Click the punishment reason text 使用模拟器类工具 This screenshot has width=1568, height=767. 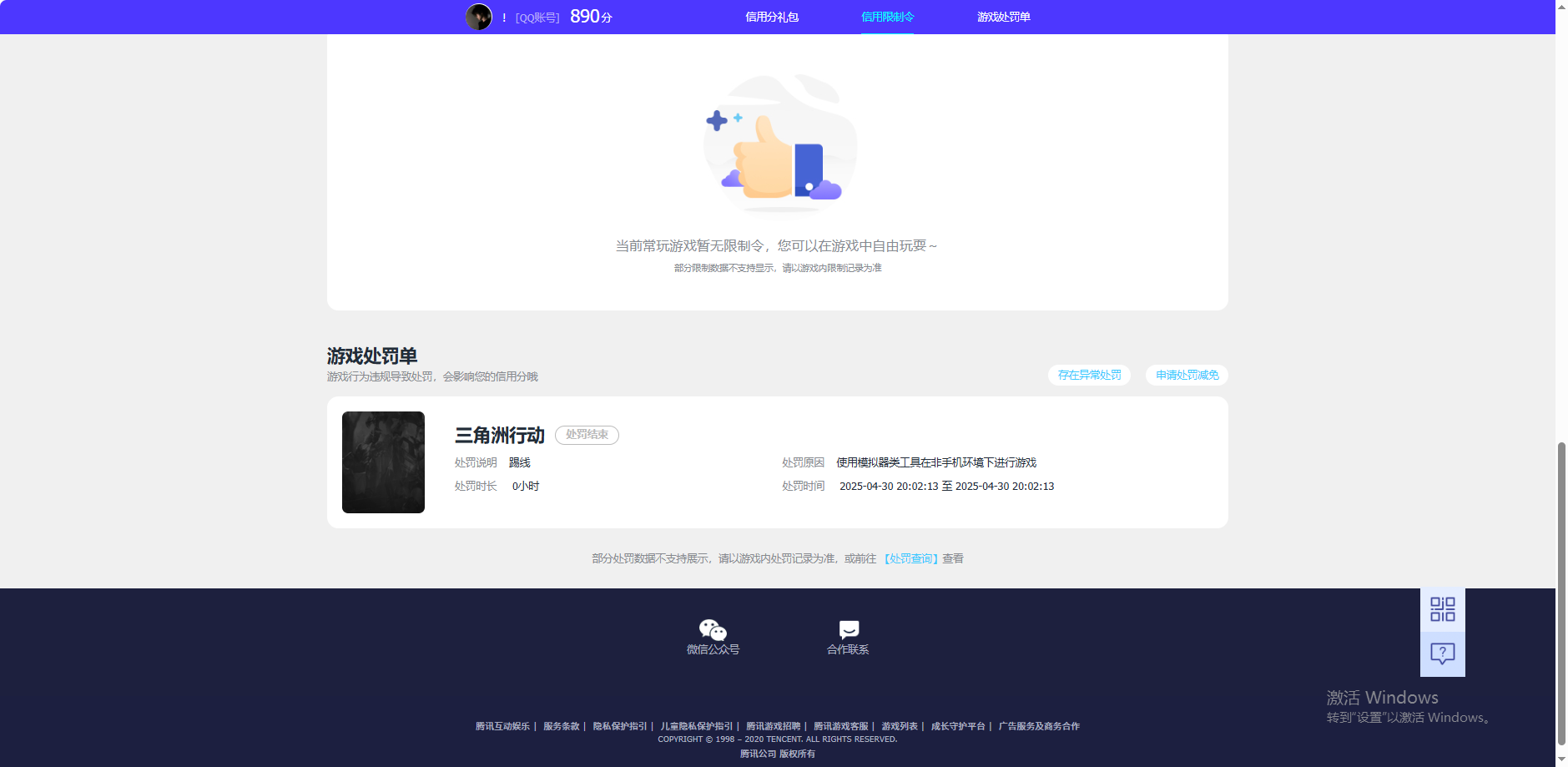pos(936,462)
